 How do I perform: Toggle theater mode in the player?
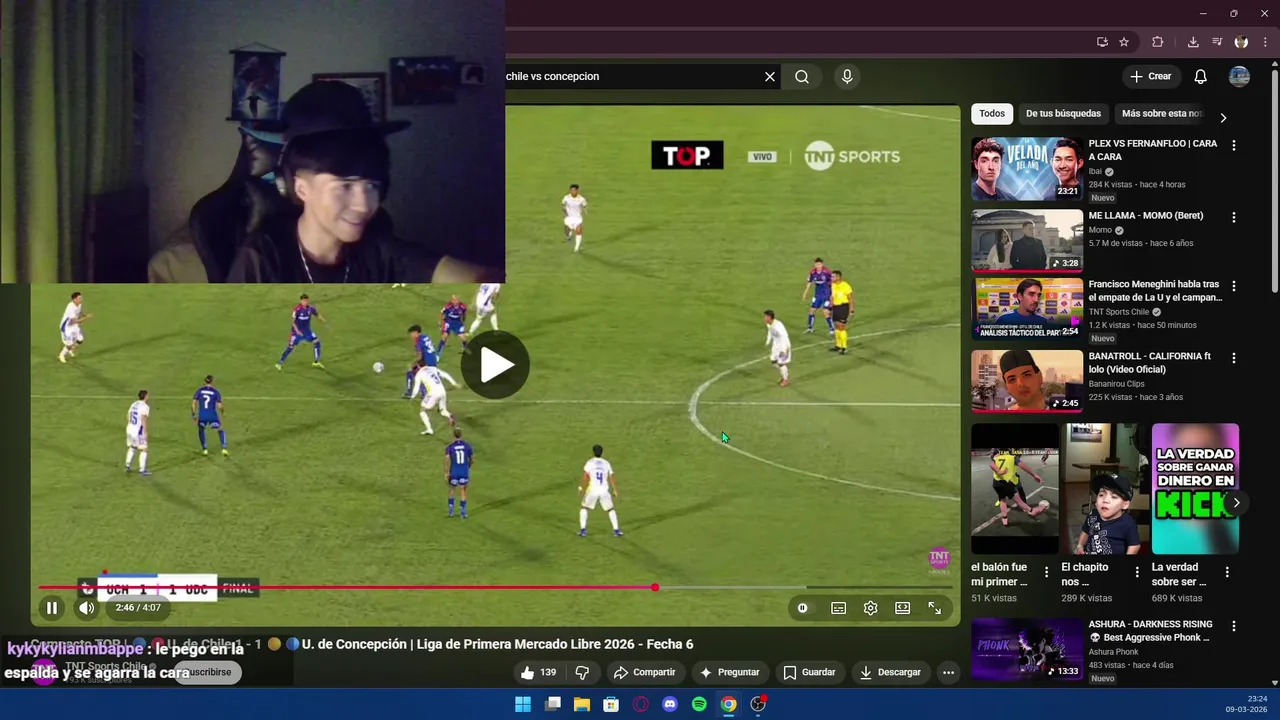coord(902,608)
